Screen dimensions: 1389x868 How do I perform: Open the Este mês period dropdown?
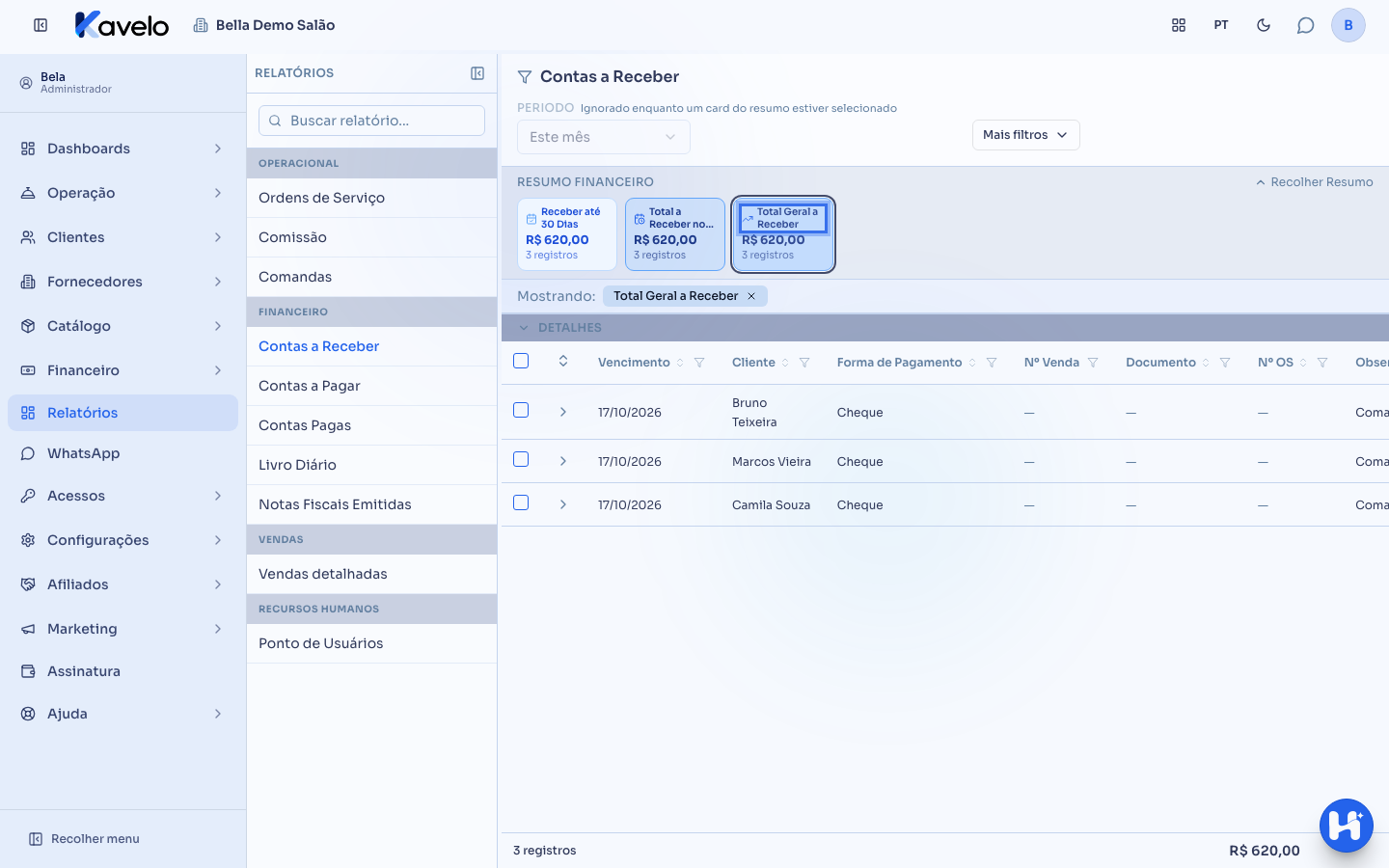pyautogui.click(x=604, y=137)
